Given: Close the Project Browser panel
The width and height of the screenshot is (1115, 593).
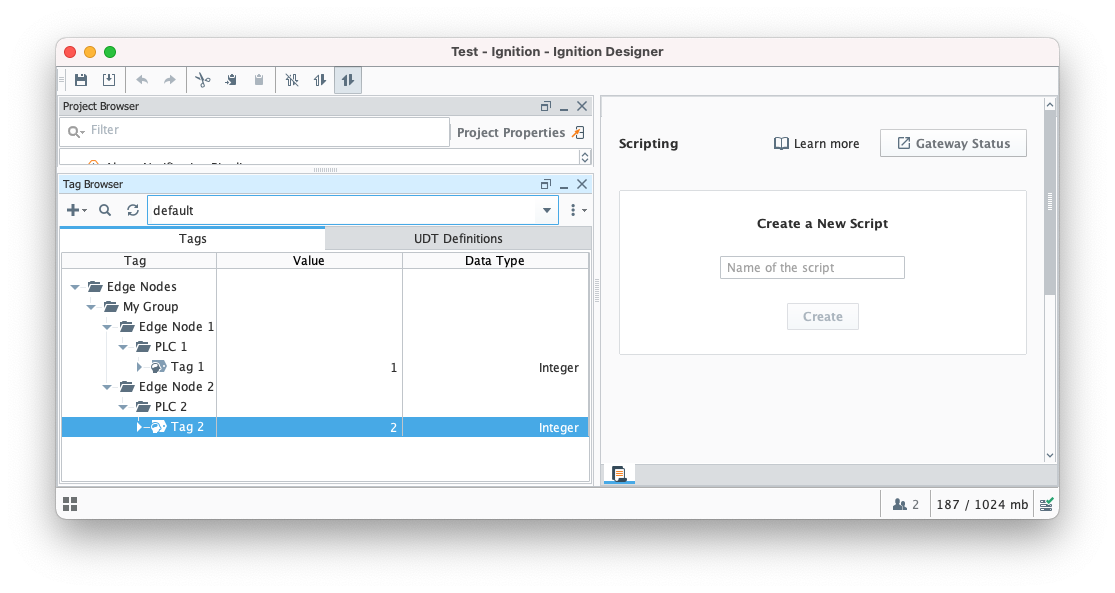Looking at the screenshot, I should pyautogui.click(x=582, y=106).
